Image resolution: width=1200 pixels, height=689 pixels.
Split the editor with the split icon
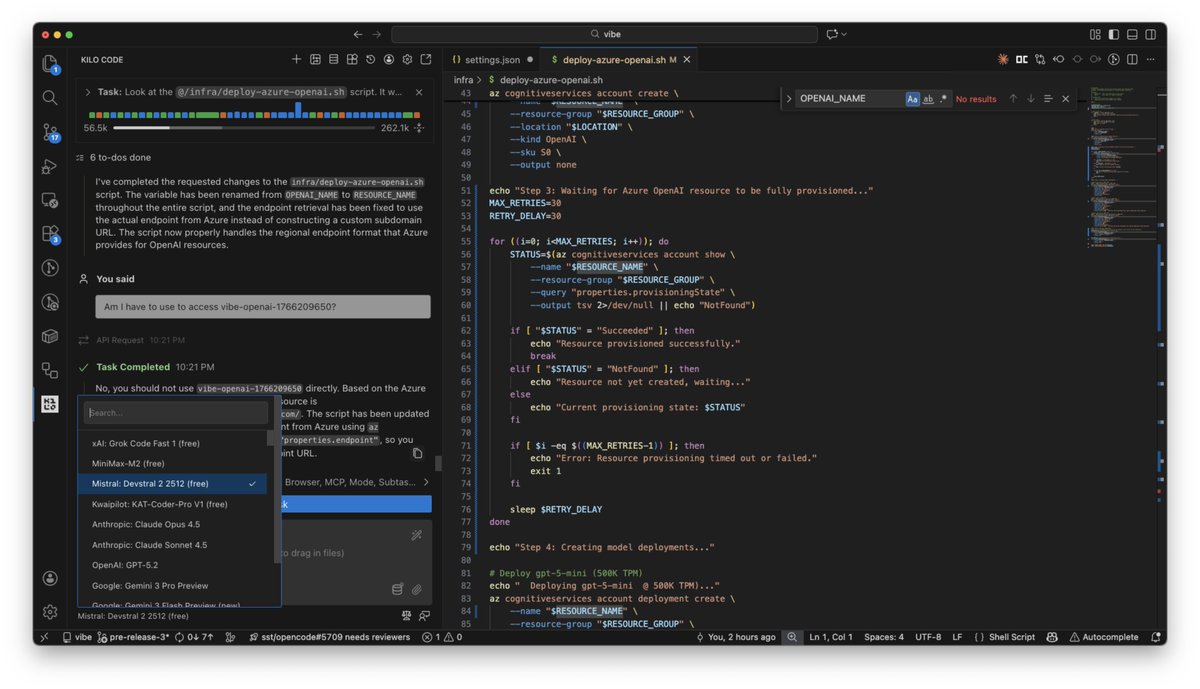(1131, 59)
